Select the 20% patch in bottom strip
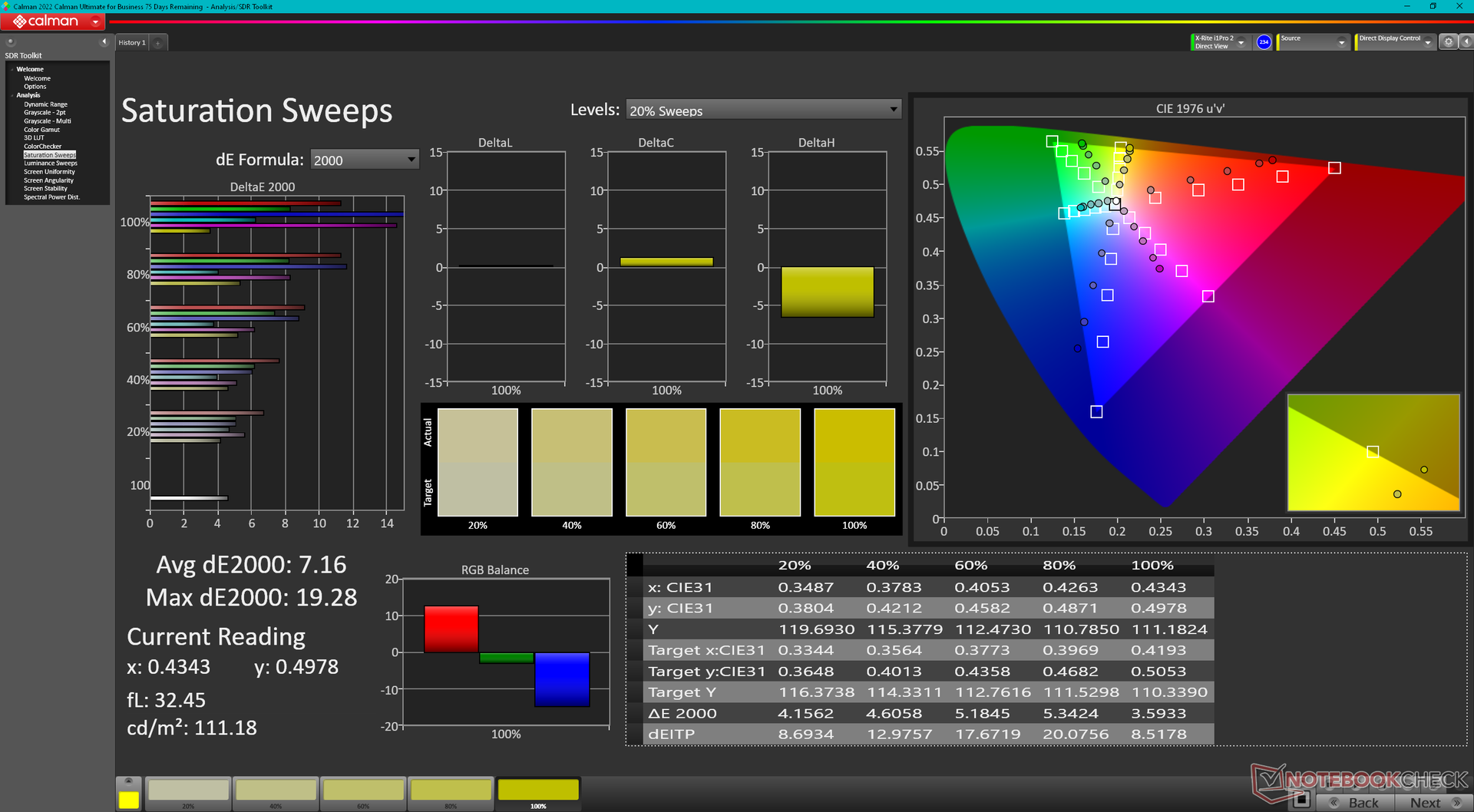Screen dimensions: 1474x812 point(189,794)
